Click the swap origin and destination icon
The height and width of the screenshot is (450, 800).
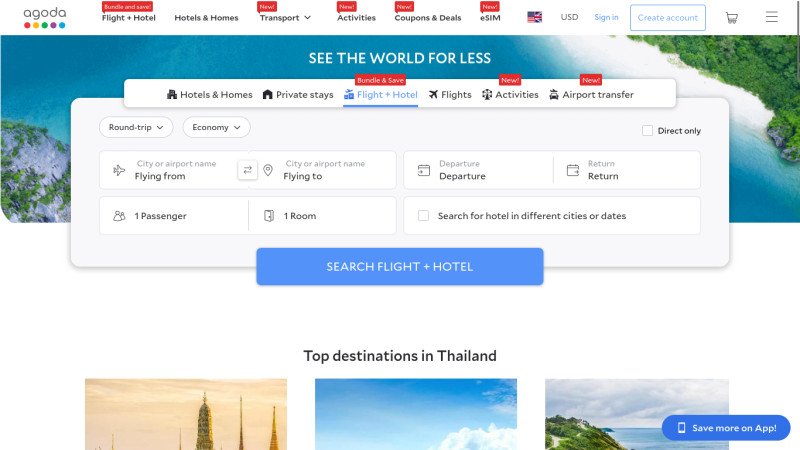(247, 170)
